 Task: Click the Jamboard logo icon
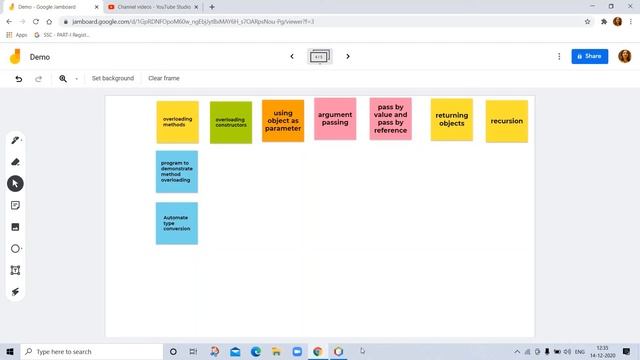pos(15,56)
